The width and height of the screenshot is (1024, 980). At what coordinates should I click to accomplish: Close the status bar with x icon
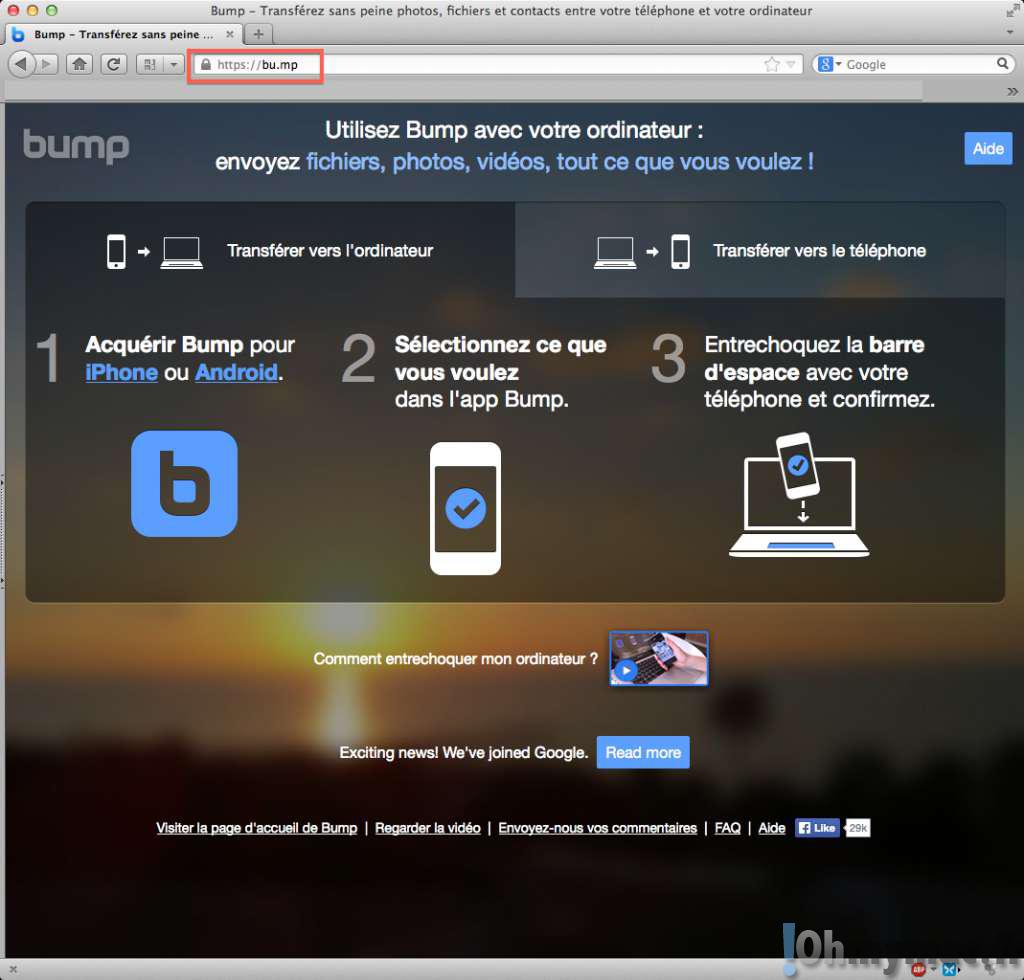pos(12,970)
